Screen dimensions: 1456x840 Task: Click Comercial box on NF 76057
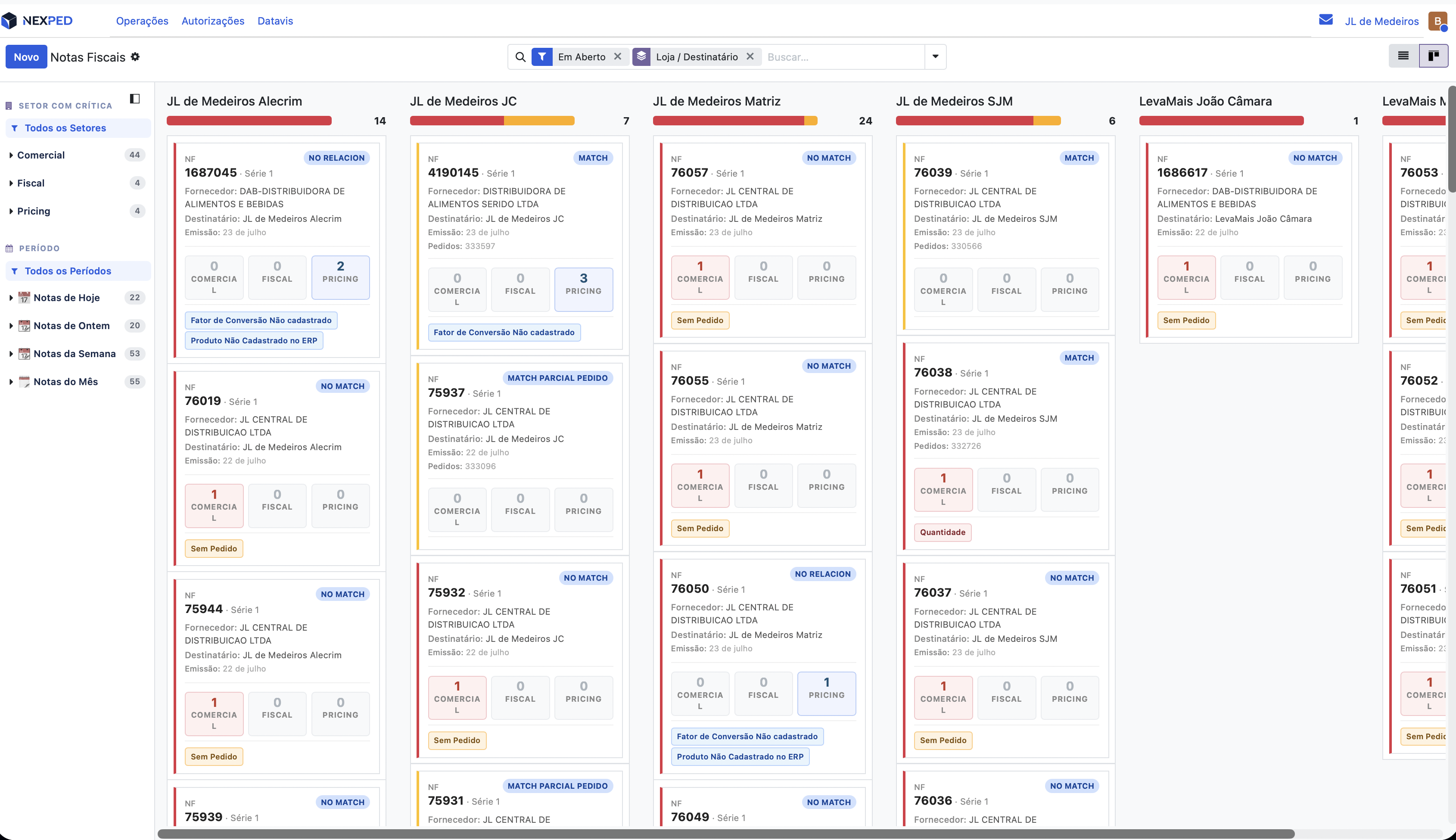click(700, 277)
